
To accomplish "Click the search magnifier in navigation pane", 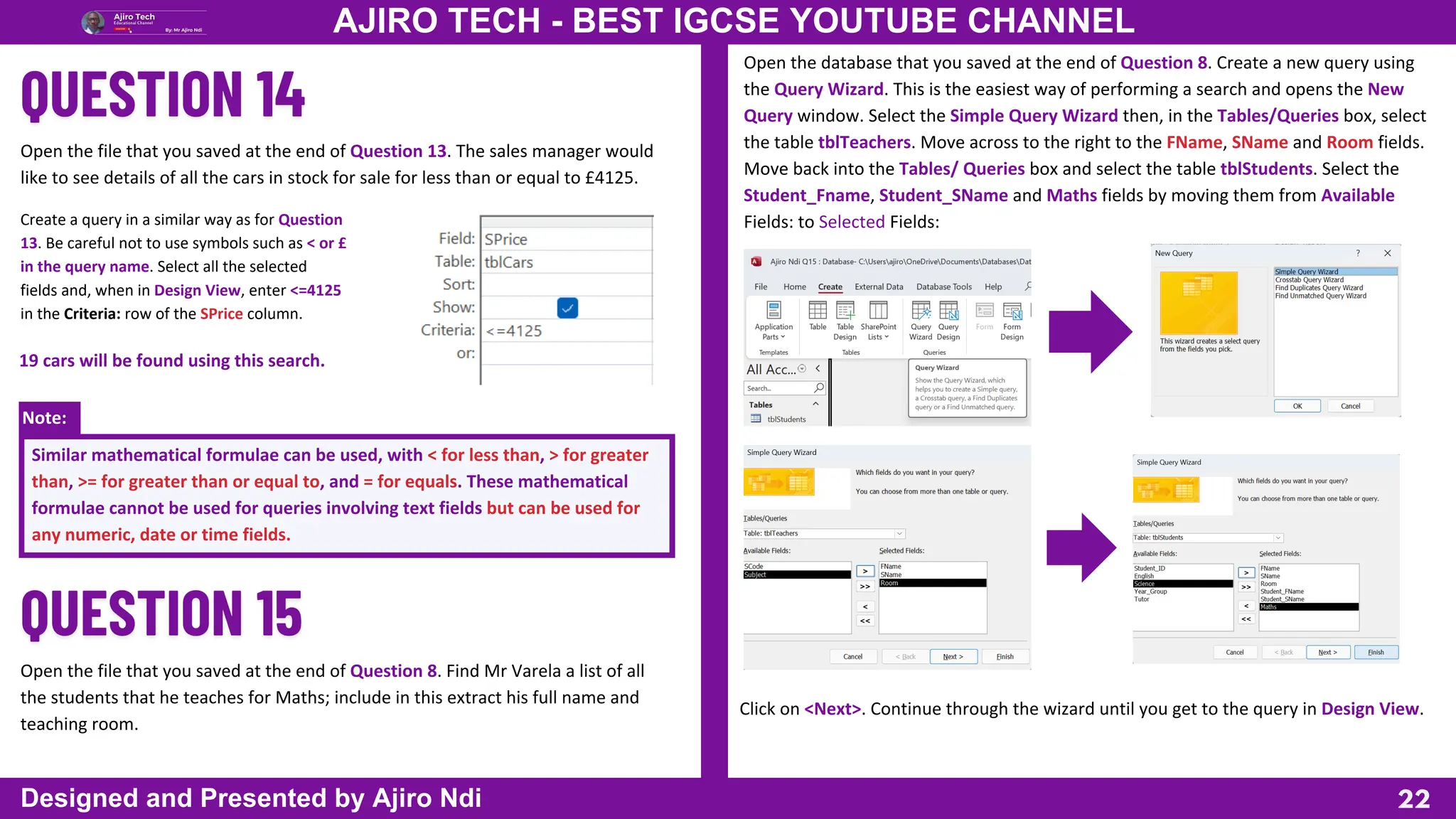I will (x=819, y=388).
